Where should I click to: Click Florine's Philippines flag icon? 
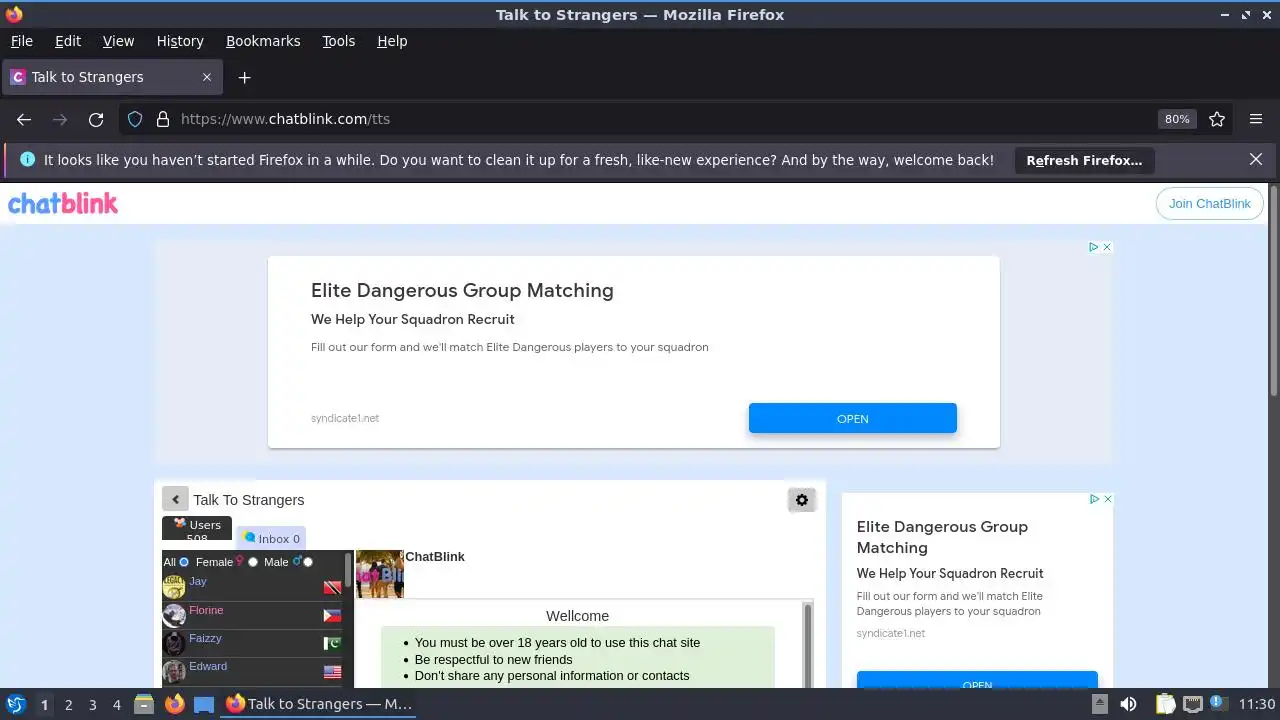pos(332,616)
